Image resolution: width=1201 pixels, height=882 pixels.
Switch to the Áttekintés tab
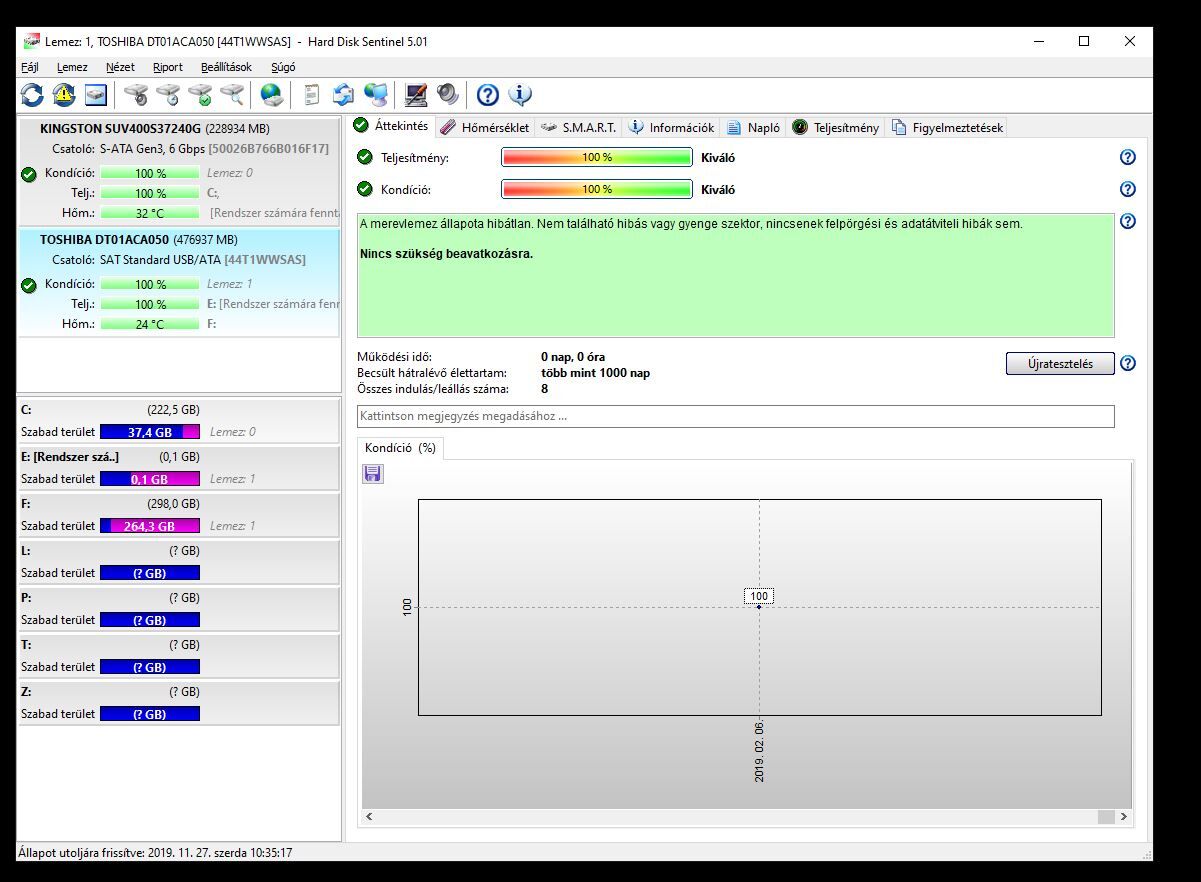click(x=391, y=126)
